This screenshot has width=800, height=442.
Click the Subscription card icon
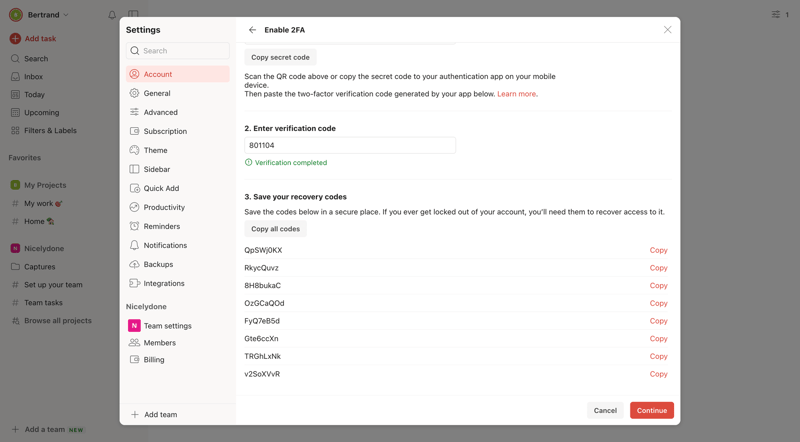point(134,131)
